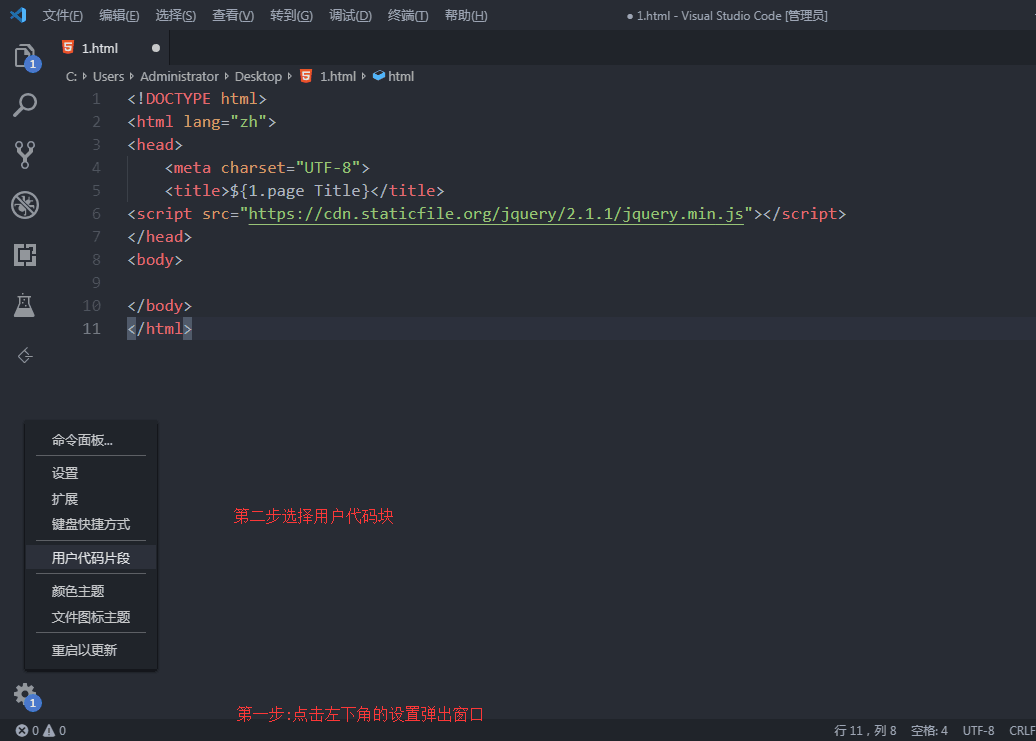This screenshot has width=1036, height=741.
Task: Open the 转到(G) menu
Action: click(291, 15)
